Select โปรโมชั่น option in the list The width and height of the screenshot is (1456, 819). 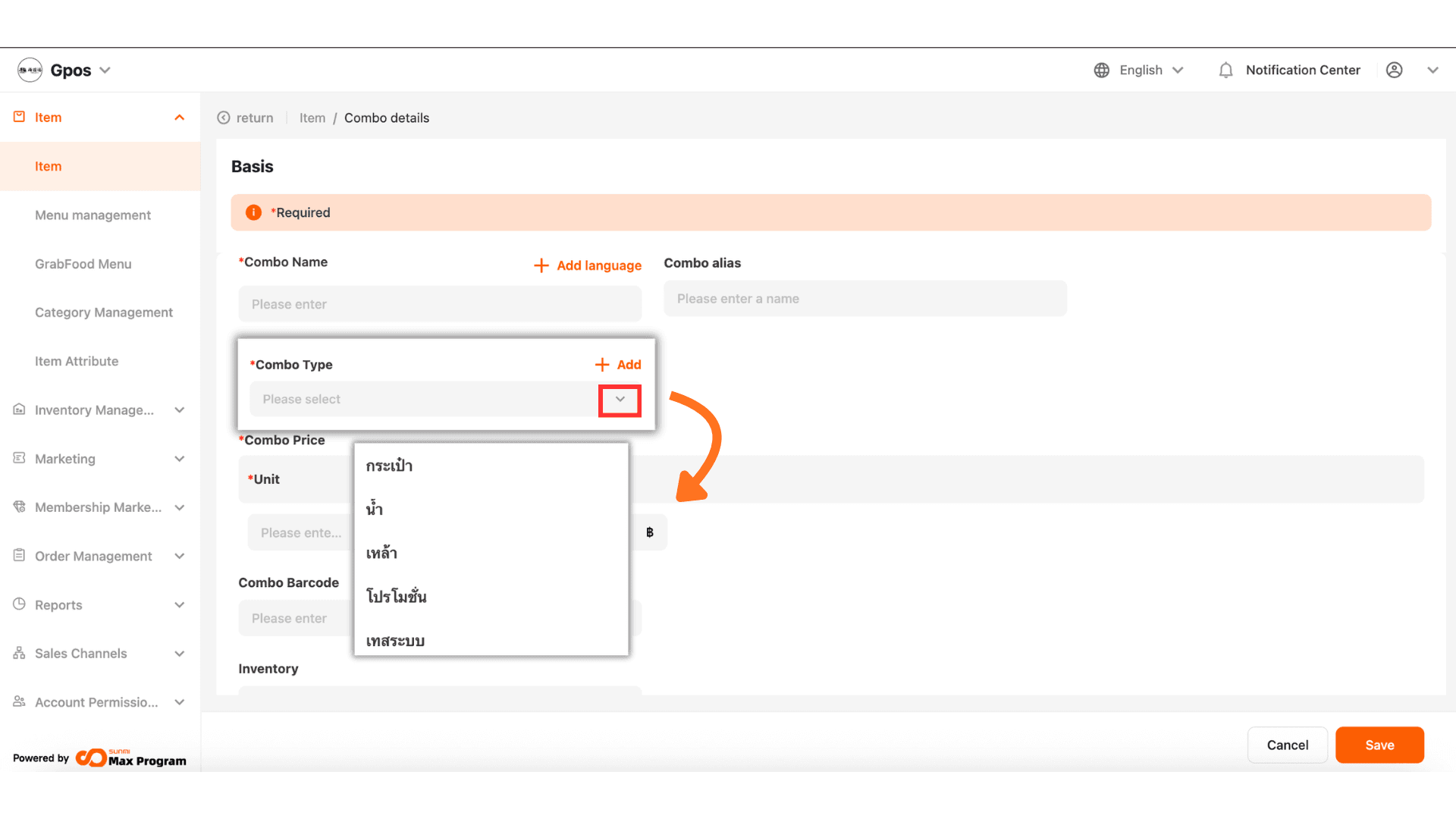396,597
